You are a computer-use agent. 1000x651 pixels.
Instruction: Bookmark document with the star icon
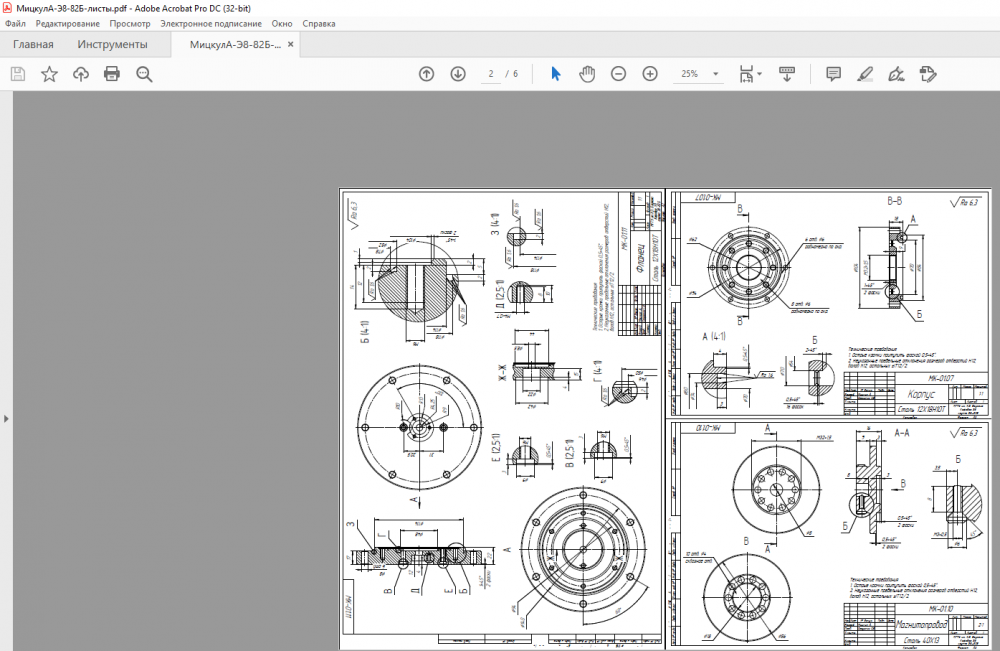[x=49, y=74]
